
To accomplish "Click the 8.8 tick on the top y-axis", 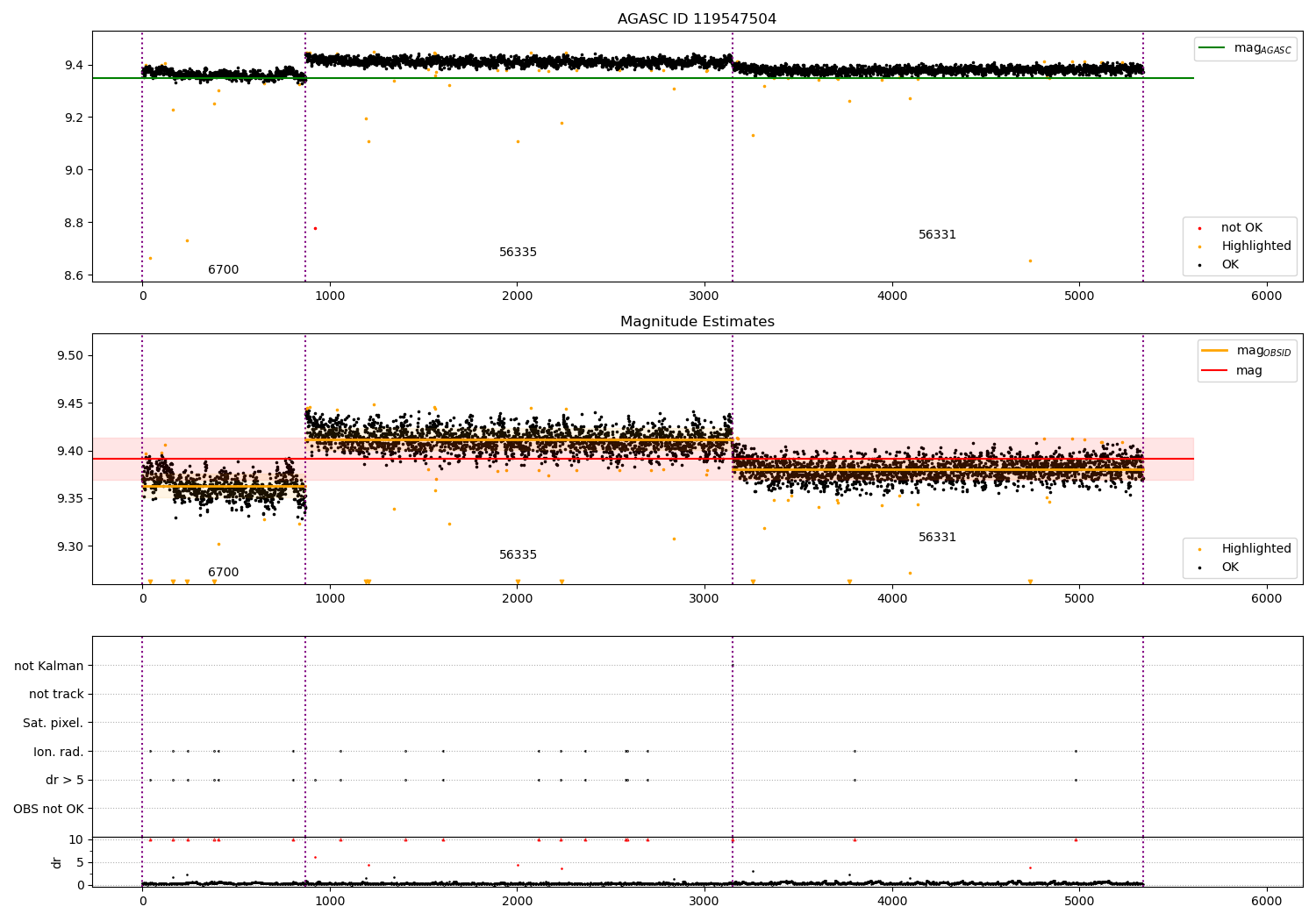I will point(73,224).
